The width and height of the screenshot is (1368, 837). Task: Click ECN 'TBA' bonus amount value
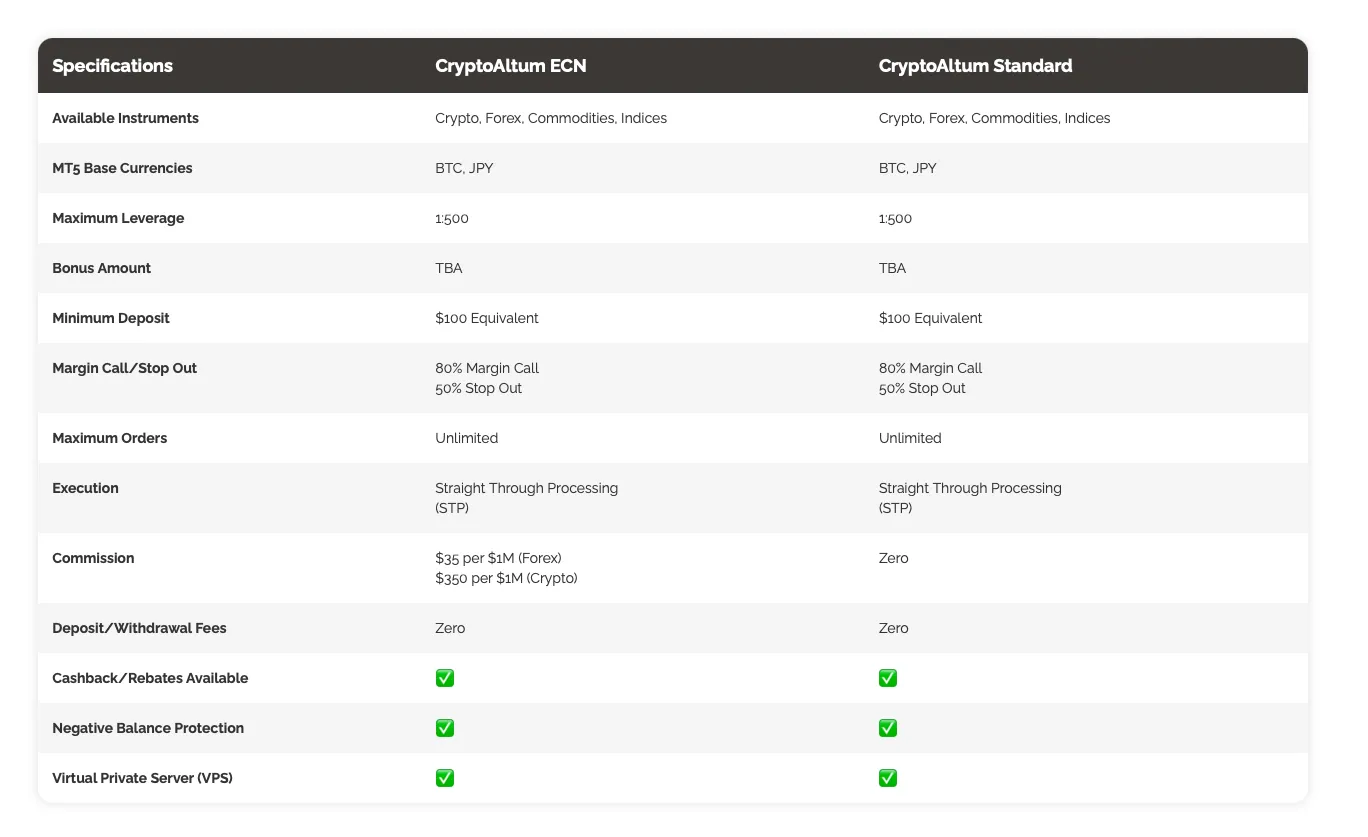(449, 268)
